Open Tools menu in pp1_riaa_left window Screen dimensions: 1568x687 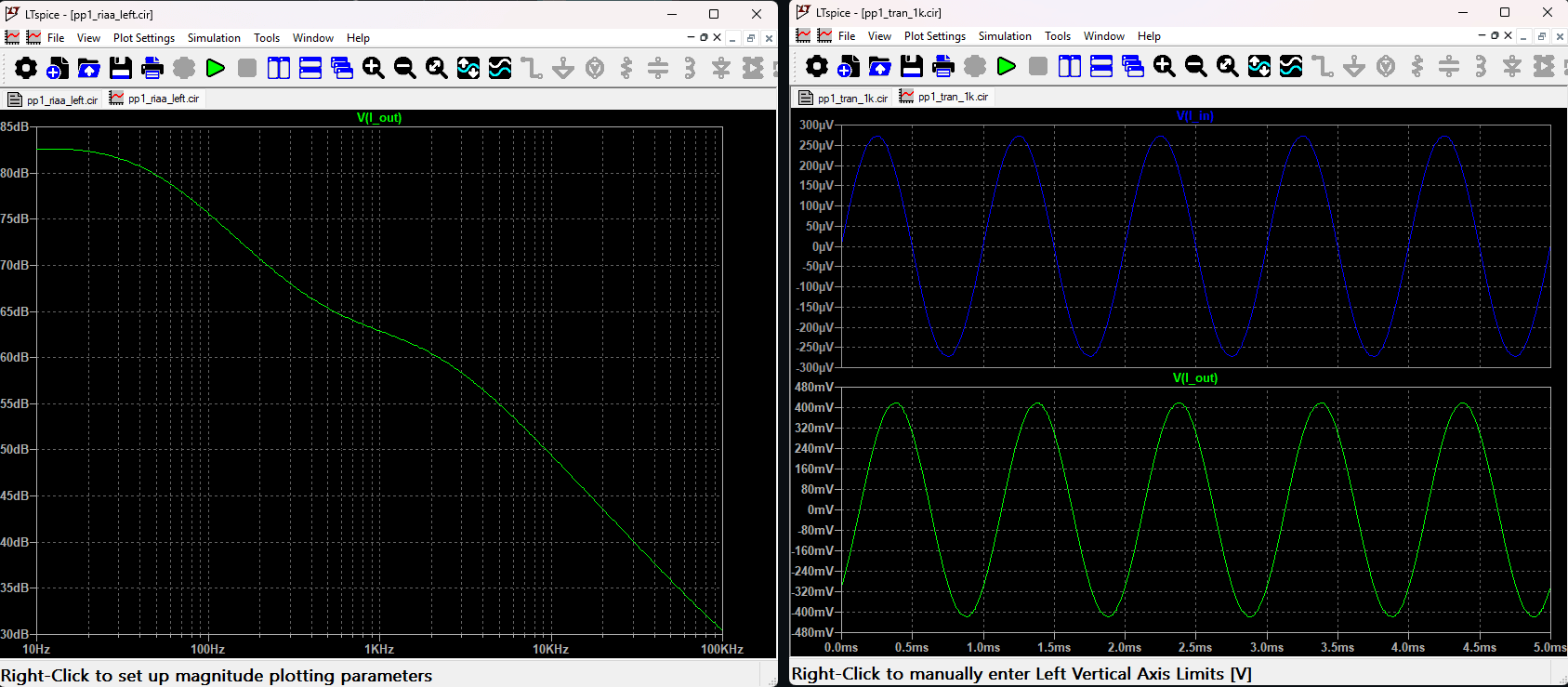point(267,38)
